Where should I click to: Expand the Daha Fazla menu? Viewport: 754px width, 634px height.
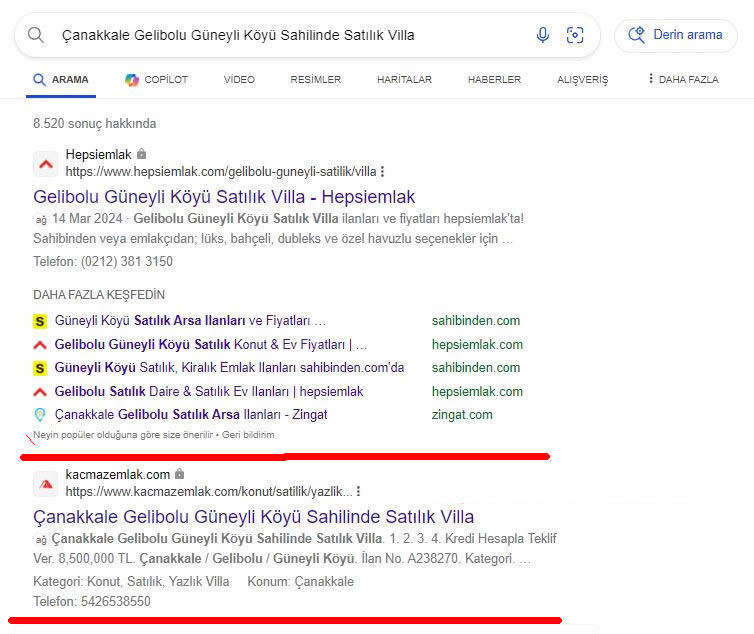683,80
